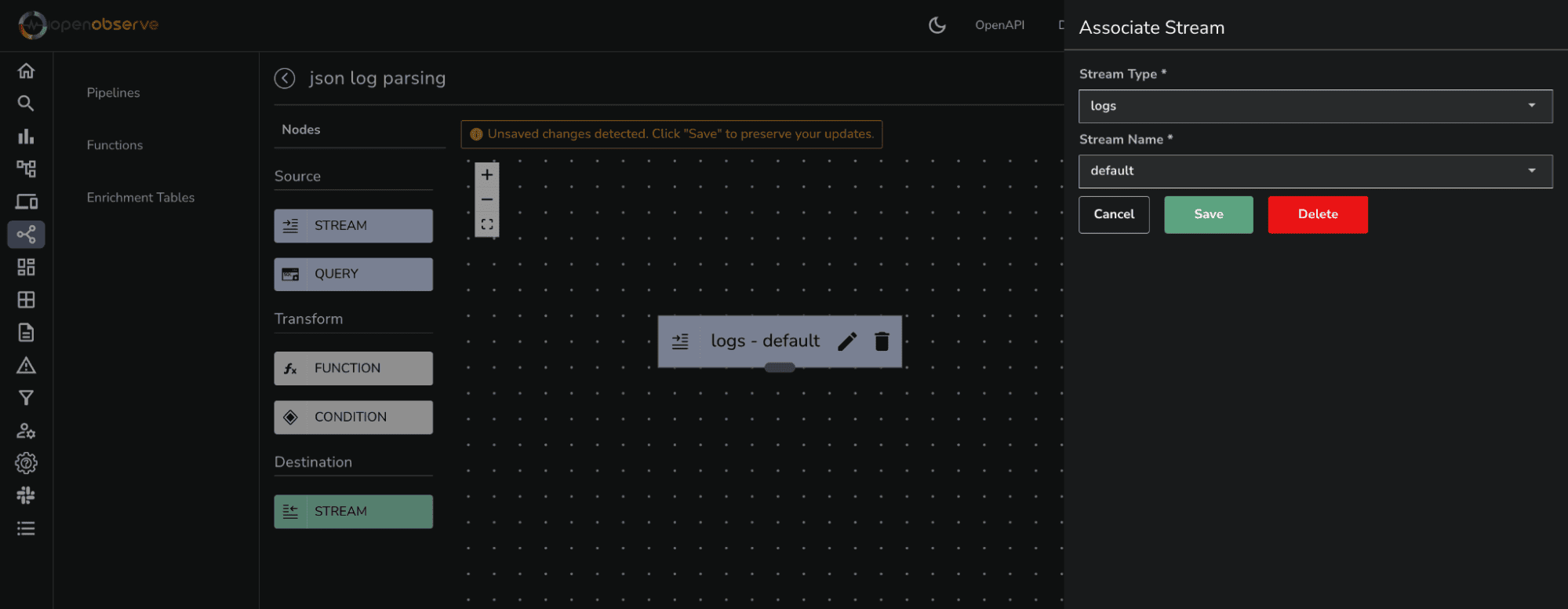Open the Stream Name dropdown
The width and height of the screenshot is (1568, 609).
[1315, 171]
